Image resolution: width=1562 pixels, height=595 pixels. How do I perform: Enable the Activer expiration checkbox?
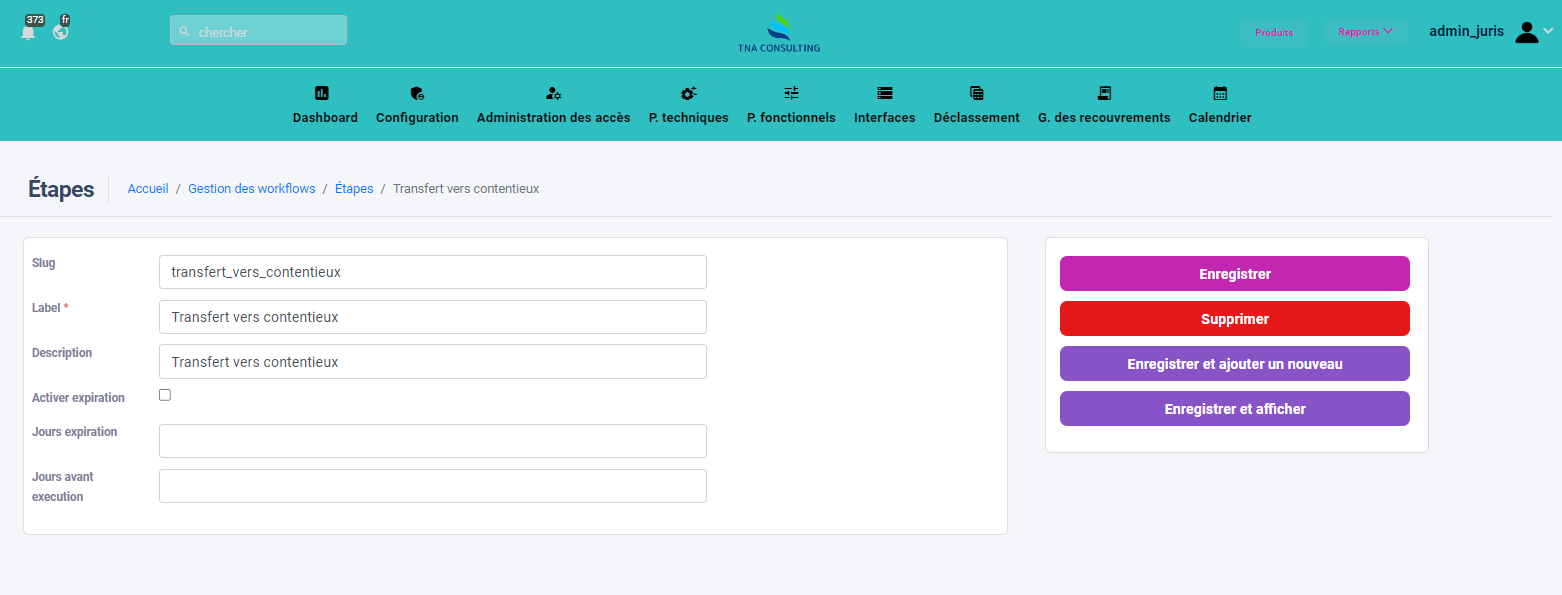click(x=165, y=395)
